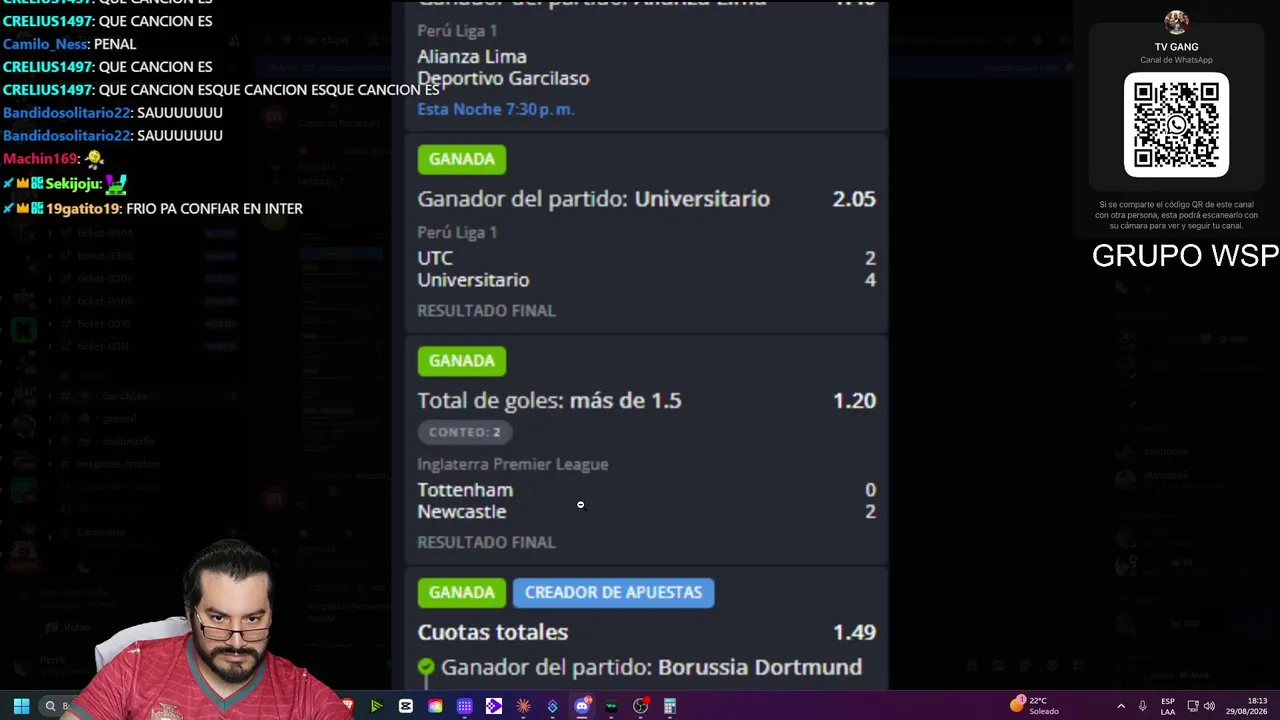The image size is (1280, 720).
Task: Open the volume tray icon
Action: [1209, 706]
